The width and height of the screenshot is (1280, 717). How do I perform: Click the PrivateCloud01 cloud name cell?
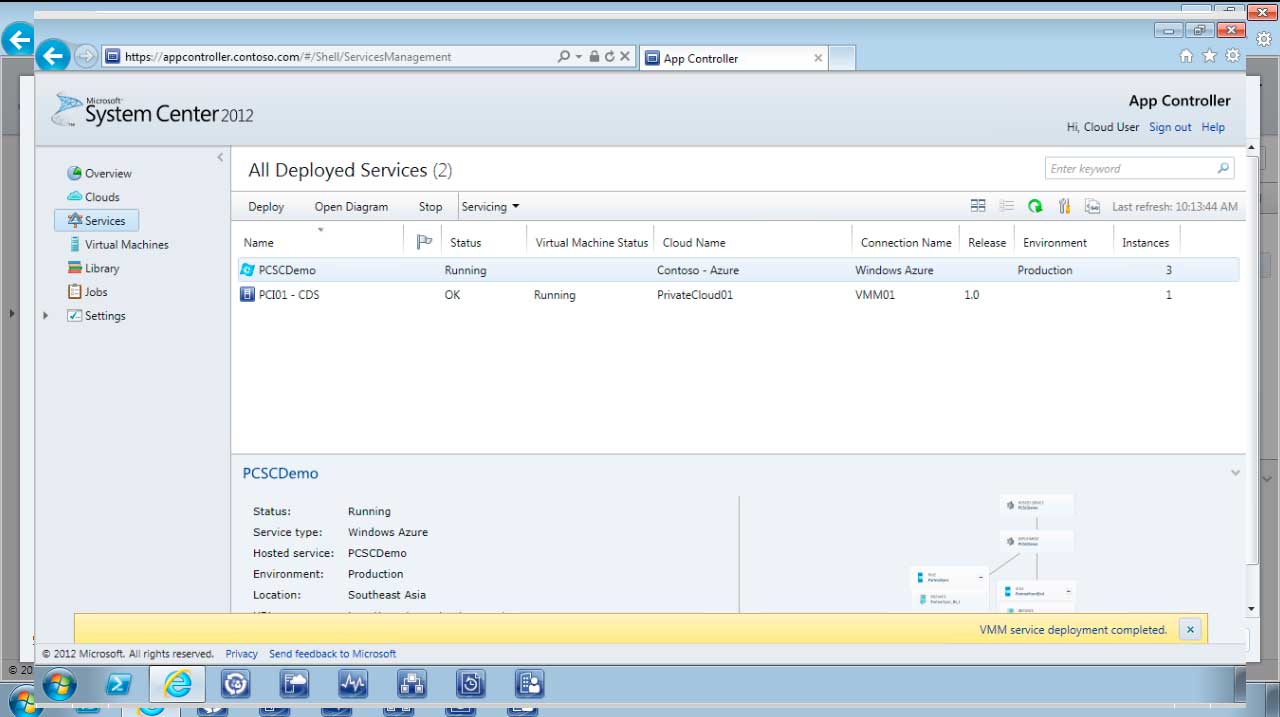(x=695, y=295)
